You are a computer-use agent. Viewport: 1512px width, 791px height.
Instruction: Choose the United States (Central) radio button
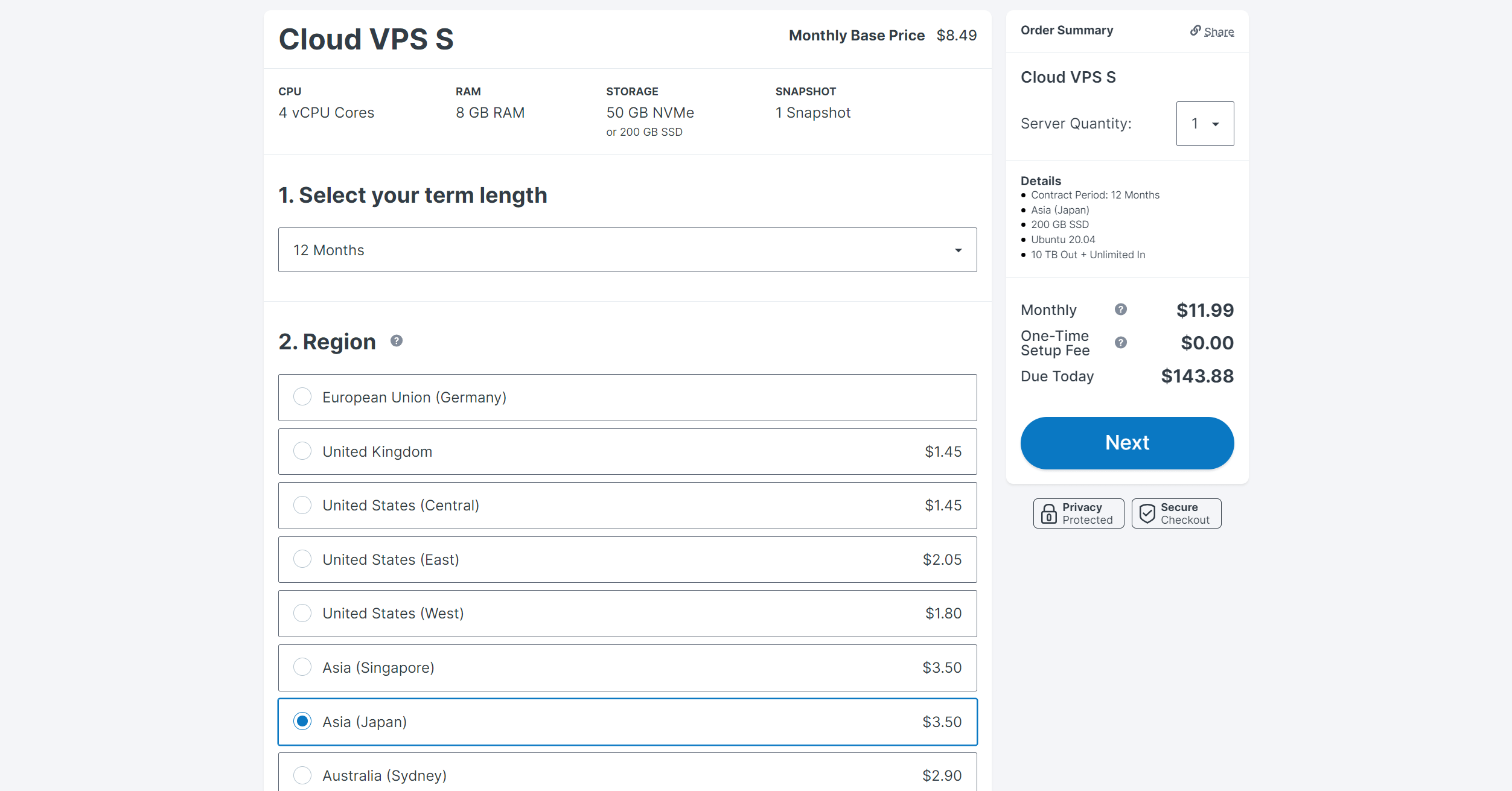point(302,505)
